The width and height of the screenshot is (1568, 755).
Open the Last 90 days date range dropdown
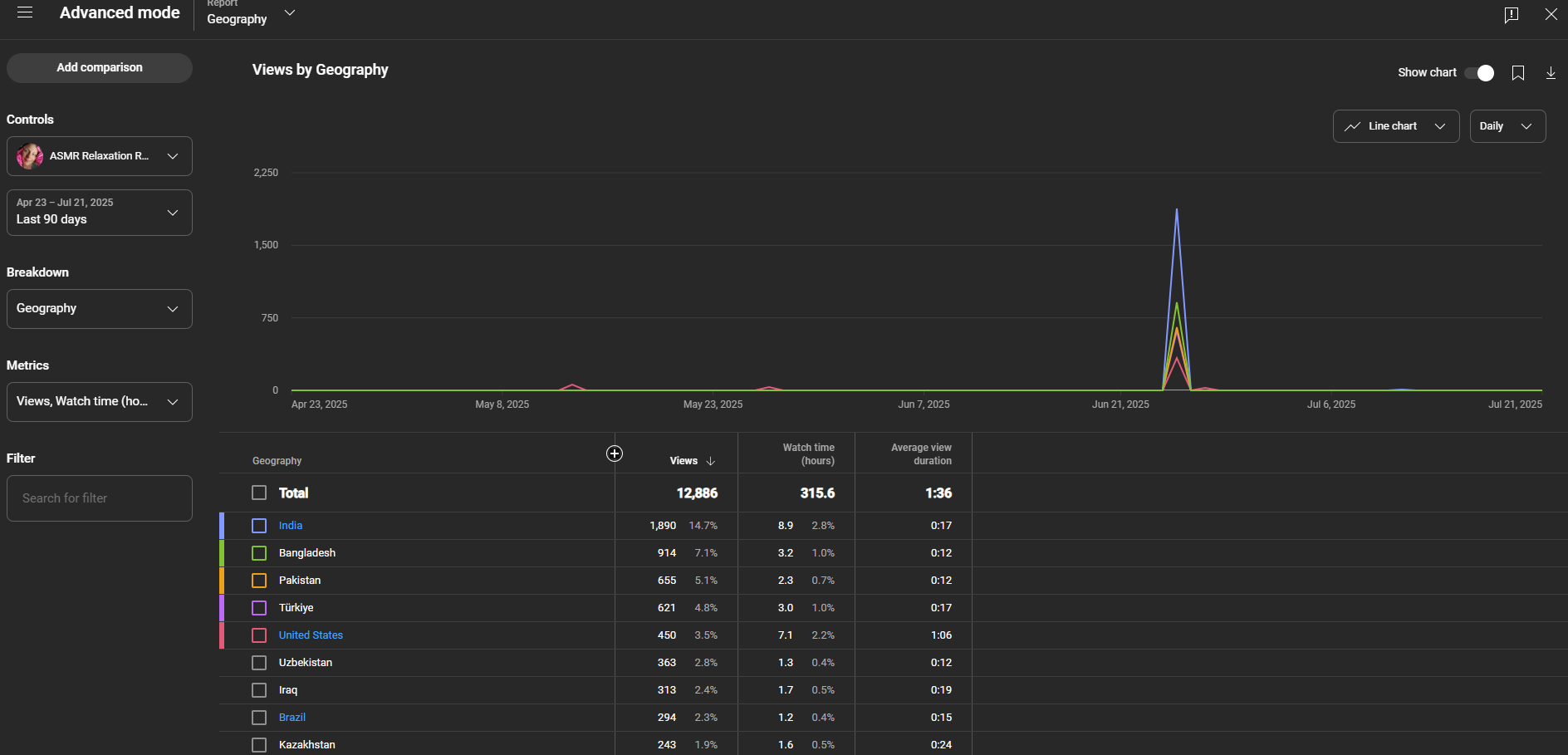tap(100, 213)
